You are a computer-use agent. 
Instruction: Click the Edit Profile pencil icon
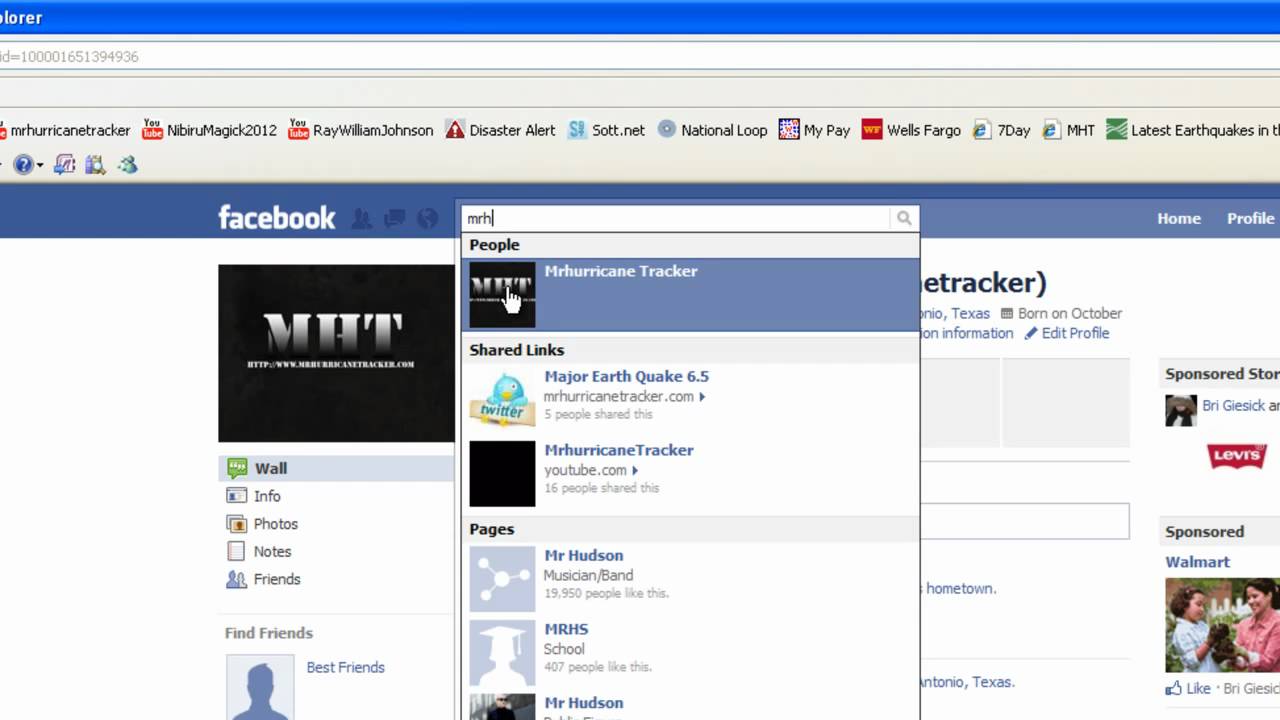[x=1031, y=333]
